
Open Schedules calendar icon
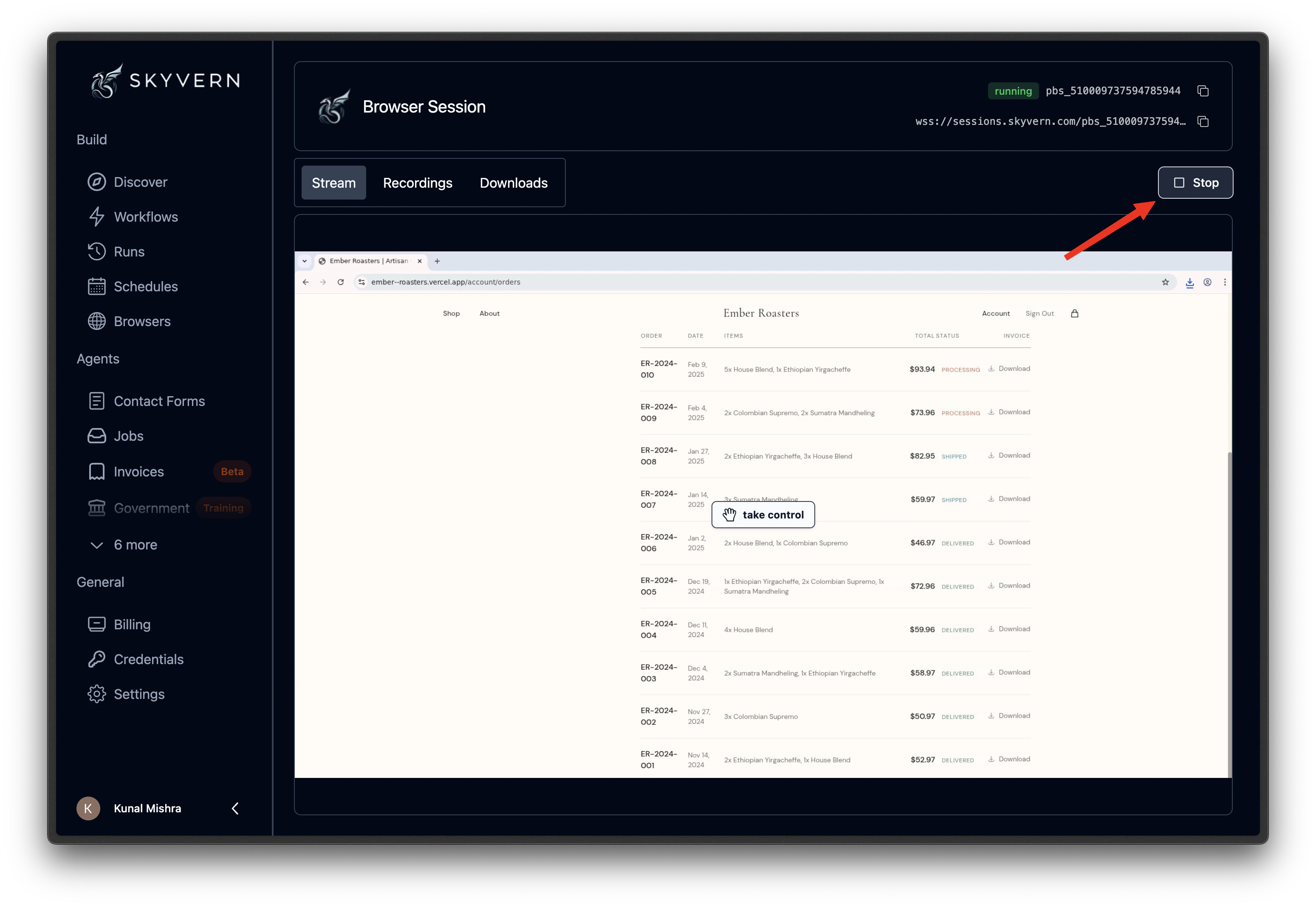tap(96, 287)
